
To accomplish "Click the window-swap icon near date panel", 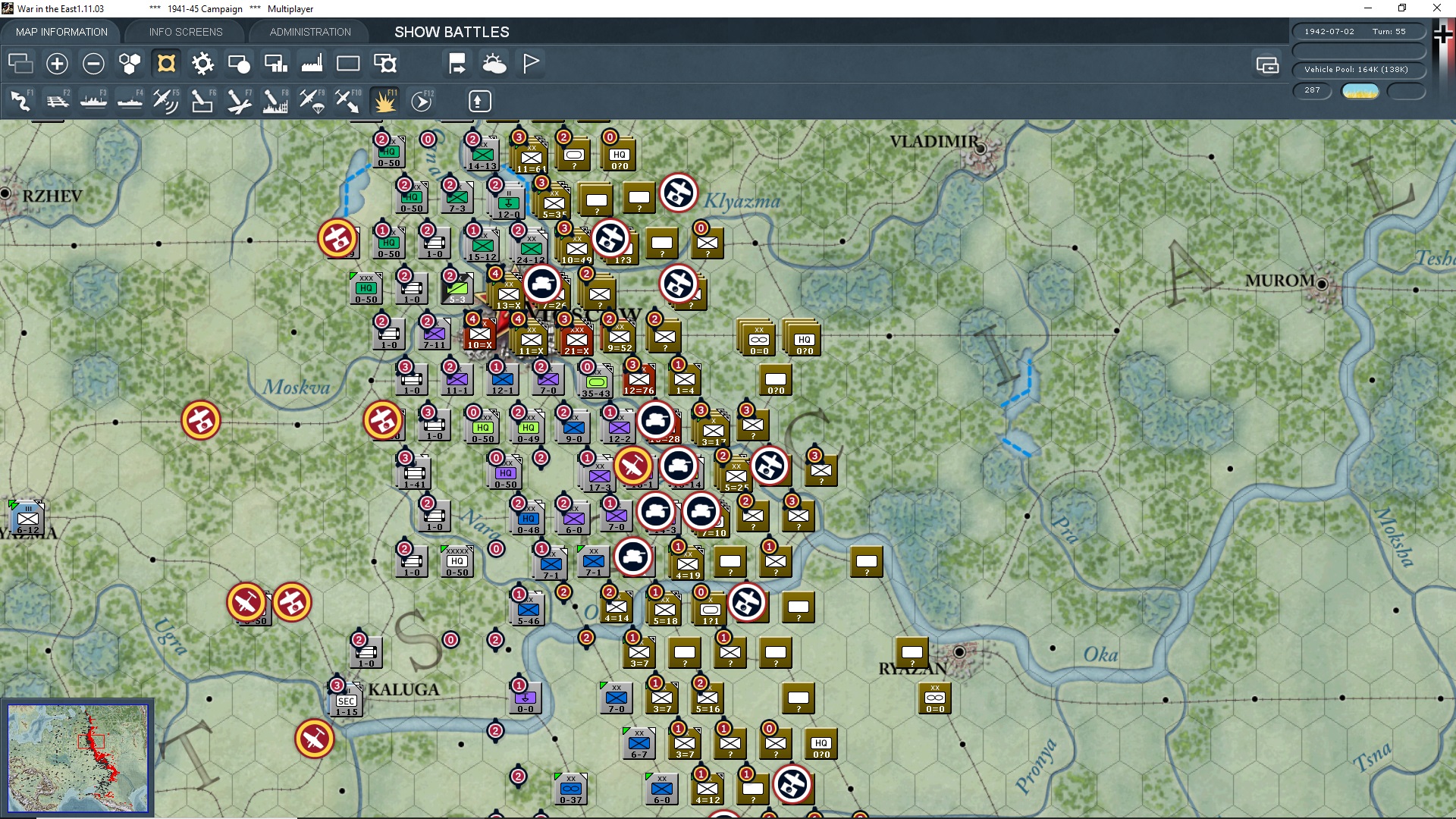I will click(1267, 65).
